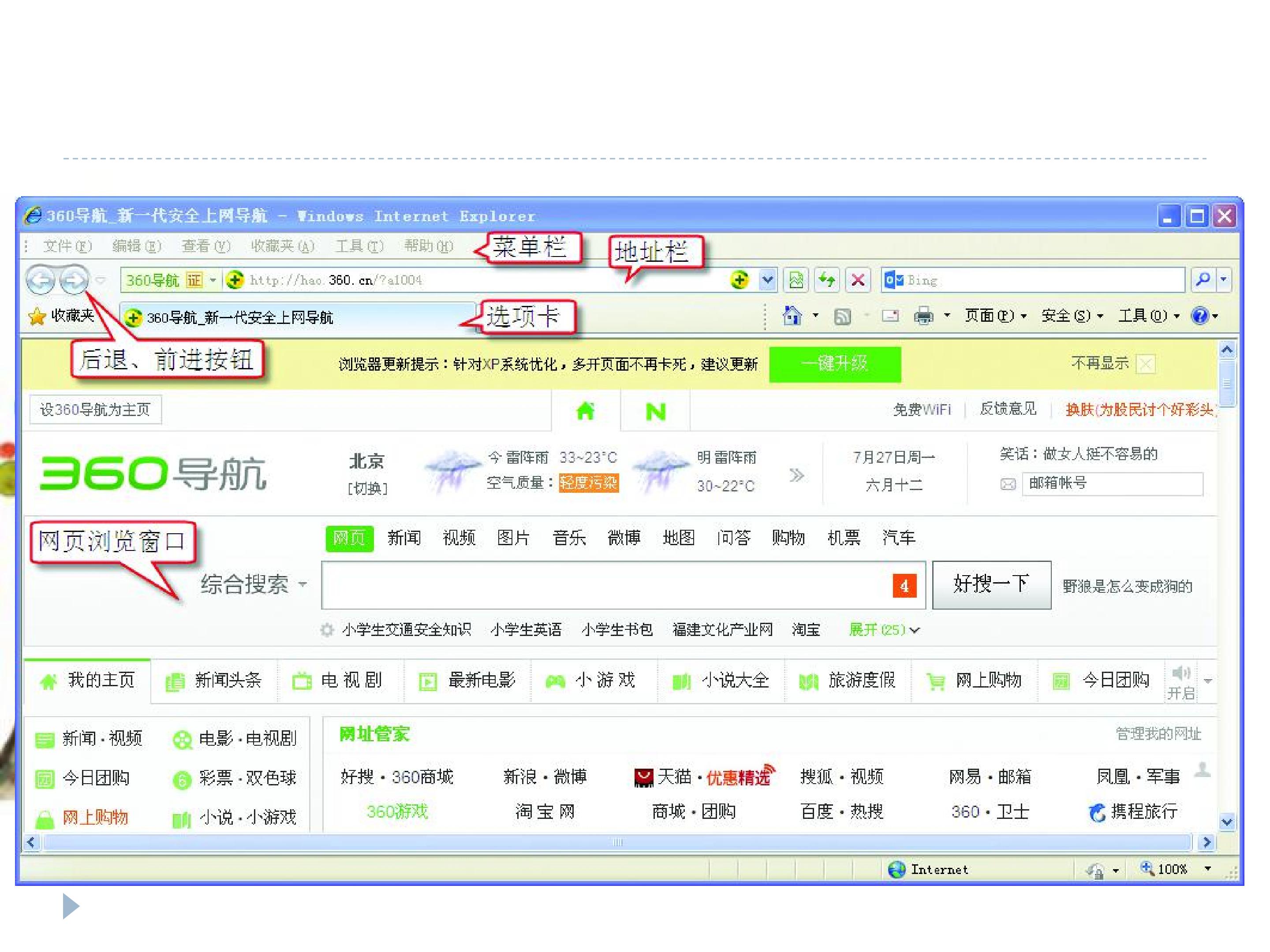Open the address bar history dropdown arrow
Screen dimensions: 1270x952
(x=767, y=280)
